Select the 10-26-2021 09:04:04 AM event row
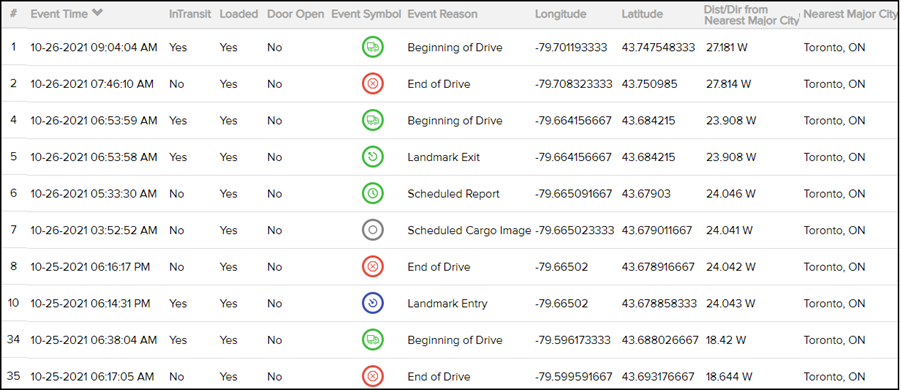Screen dimensions: 901x390 click(450, 47)
